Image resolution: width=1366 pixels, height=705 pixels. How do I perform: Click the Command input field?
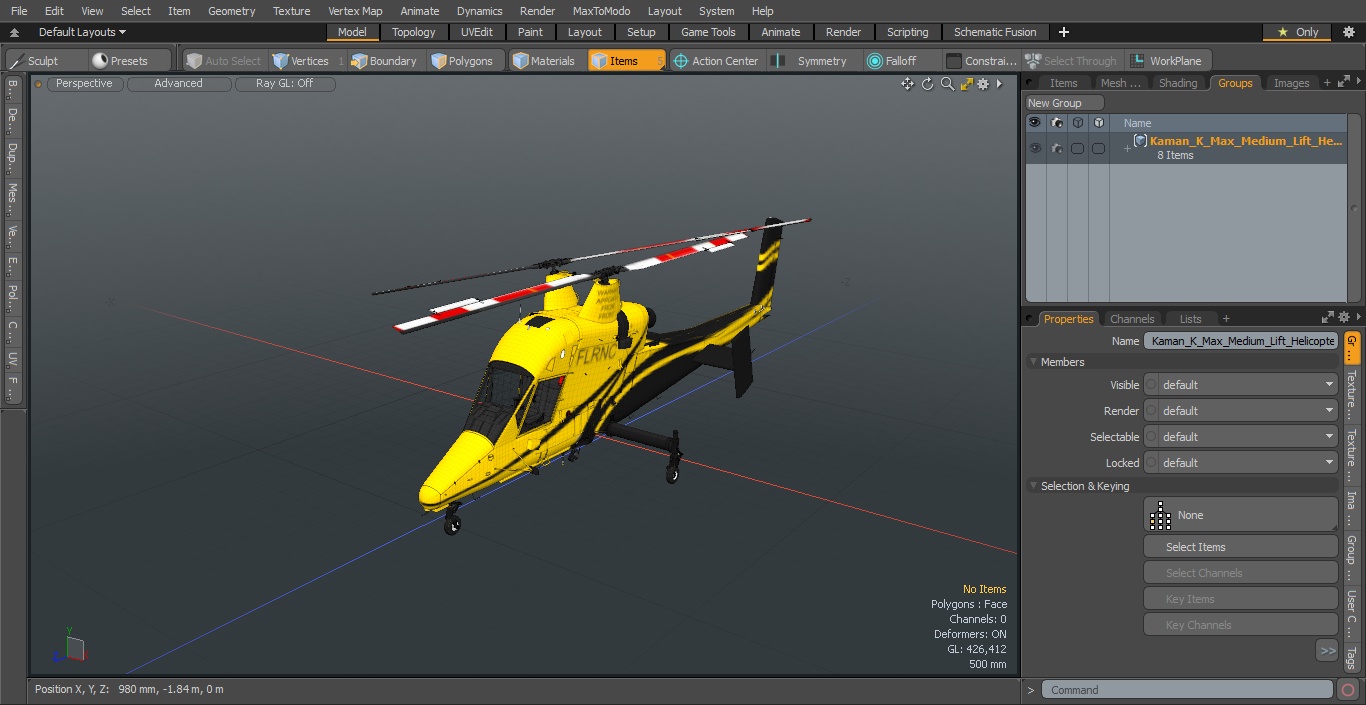1187,690
